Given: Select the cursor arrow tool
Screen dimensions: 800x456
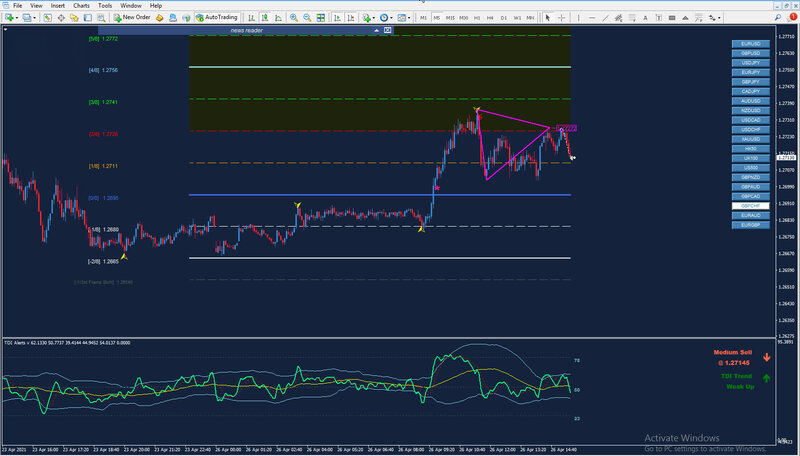Looking at the screenshot, I should click(547, 18).
